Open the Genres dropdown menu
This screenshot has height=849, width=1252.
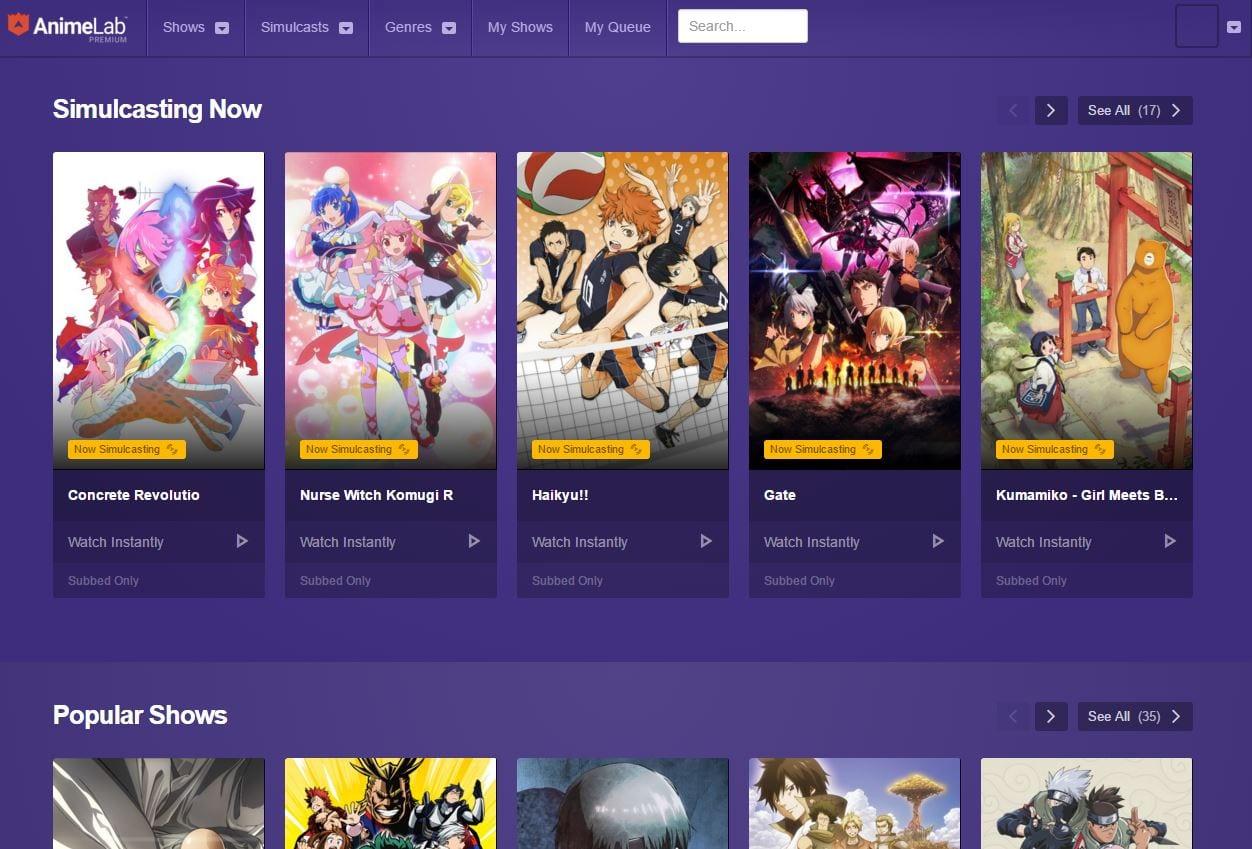point(419,27)
